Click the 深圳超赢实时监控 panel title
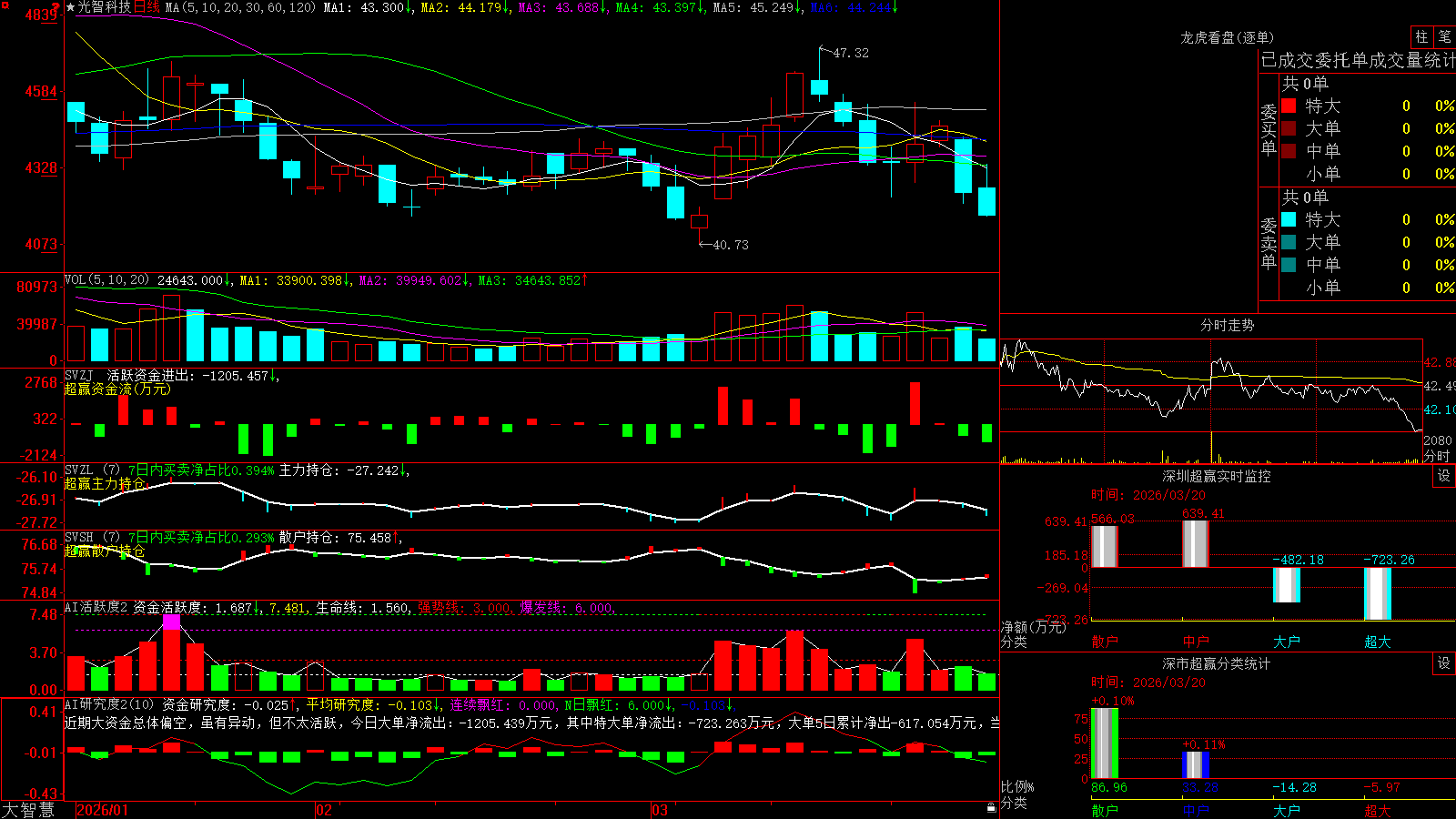 tap(1216, 476)
